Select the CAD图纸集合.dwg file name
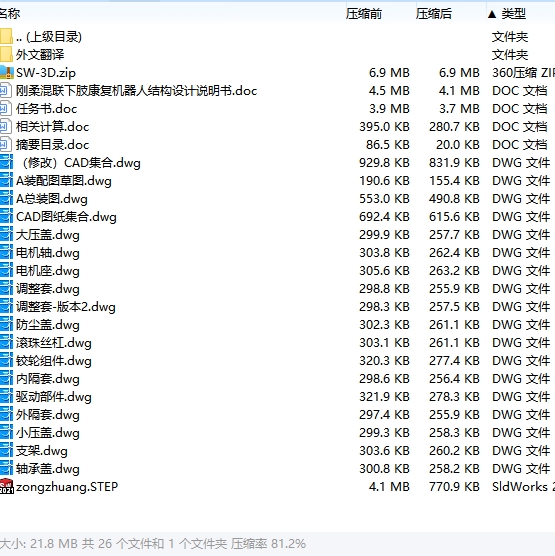 pos(66,217)
